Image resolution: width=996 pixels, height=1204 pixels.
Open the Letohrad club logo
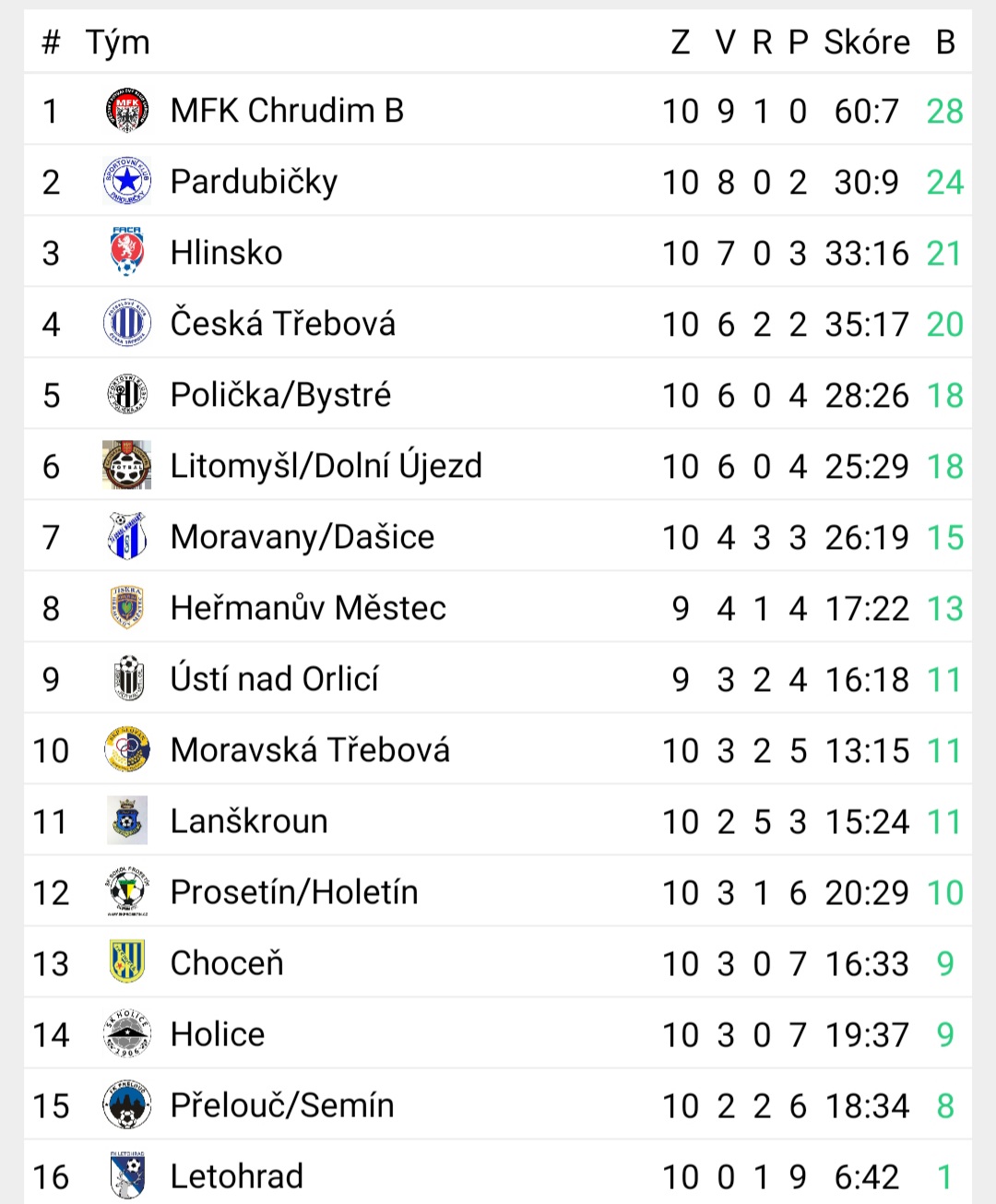tap(127, 1175)
